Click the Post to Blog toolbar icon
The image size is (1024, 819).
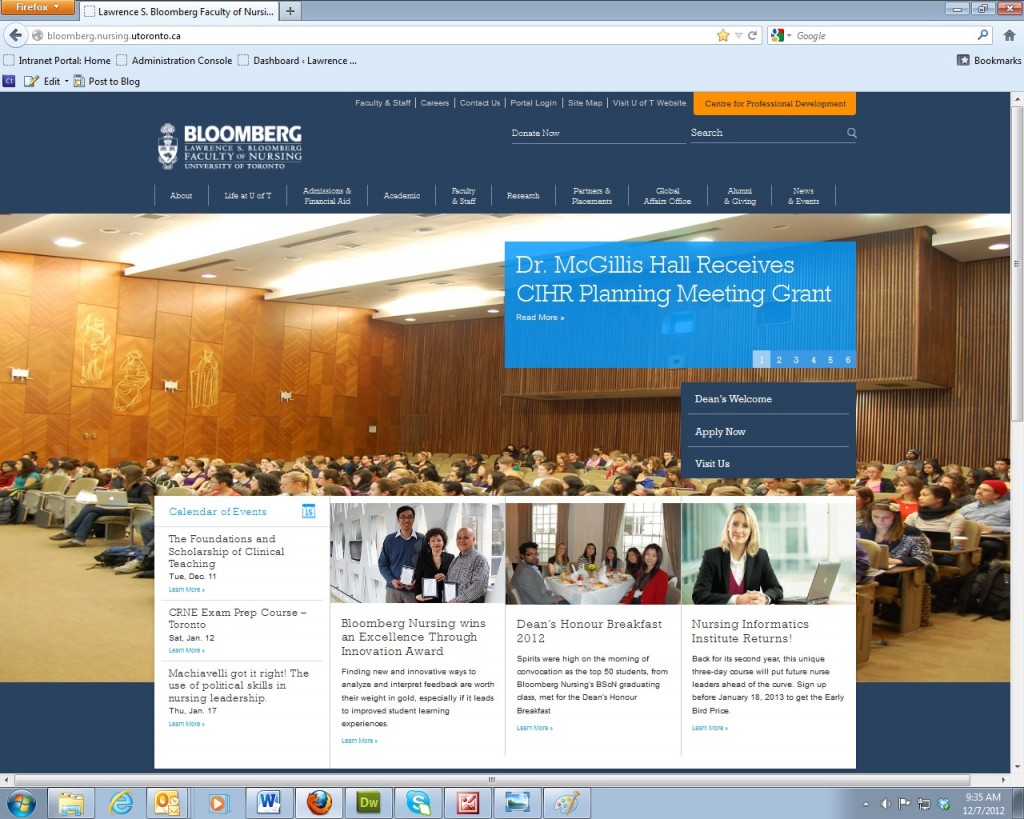(x=79, y=81)
